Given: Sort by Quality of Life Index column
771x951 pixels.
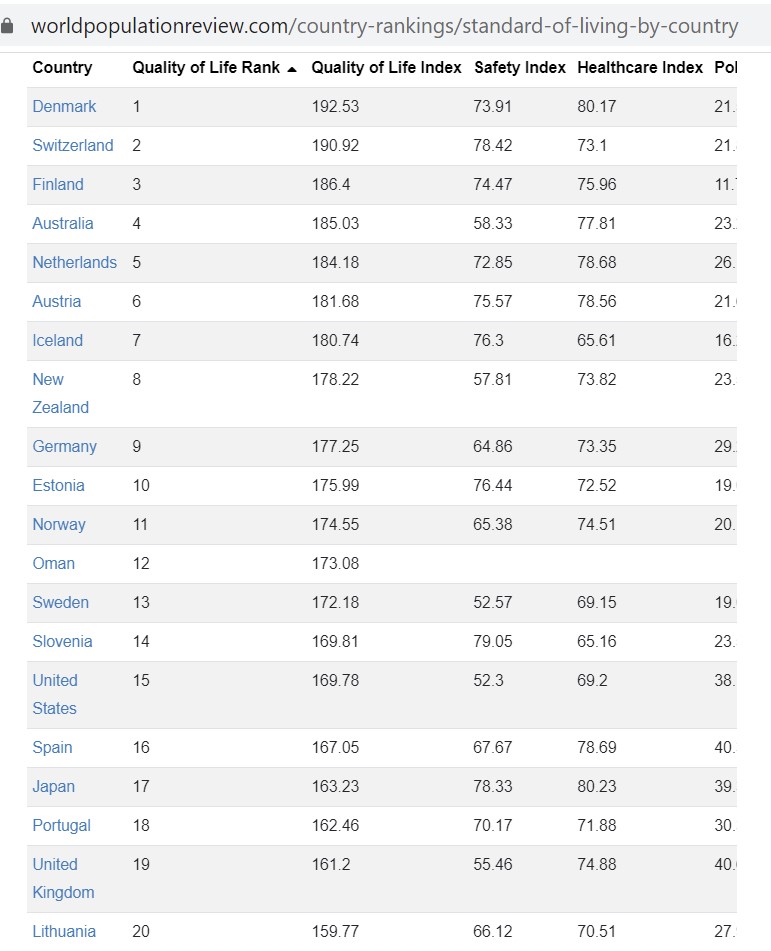Looking at the screenshot, I should click(x=386, y=67).
